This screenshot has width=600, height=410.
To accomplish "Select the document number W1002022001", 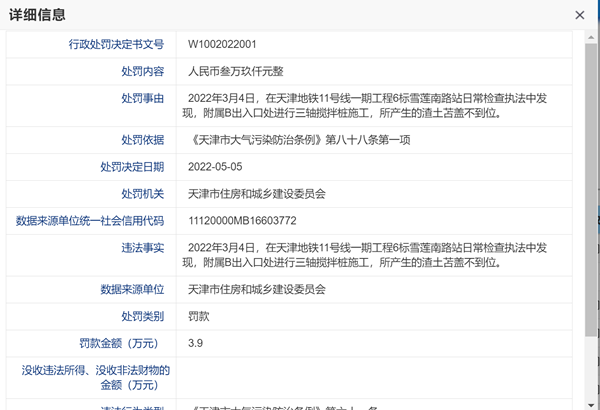I will [222, 44].
